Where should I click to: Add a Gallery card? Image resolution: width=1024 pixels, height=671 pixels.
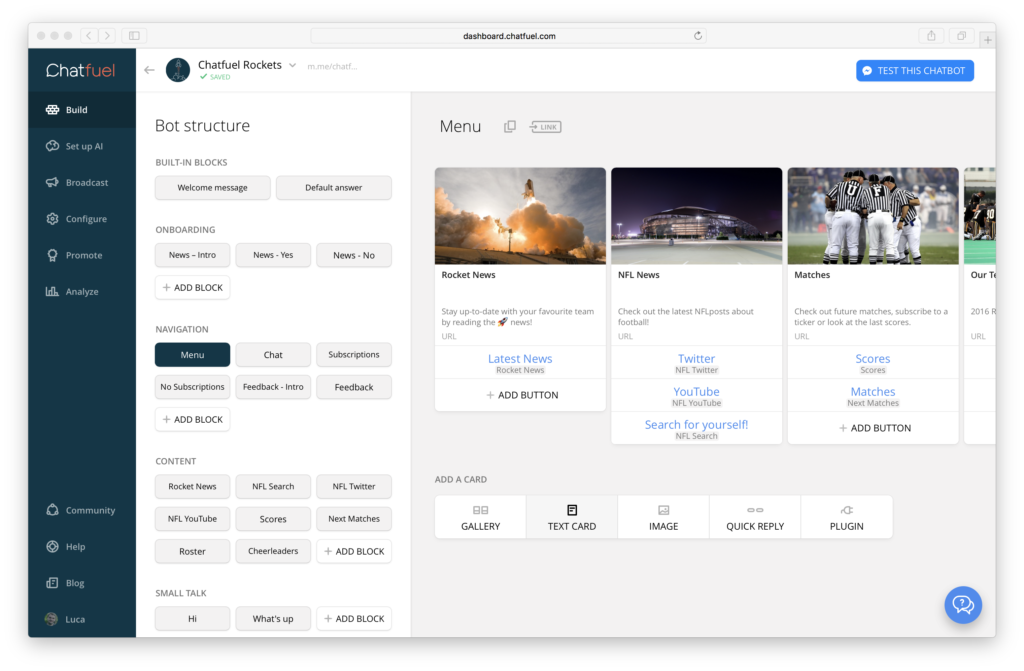click(x=480, y=517)
